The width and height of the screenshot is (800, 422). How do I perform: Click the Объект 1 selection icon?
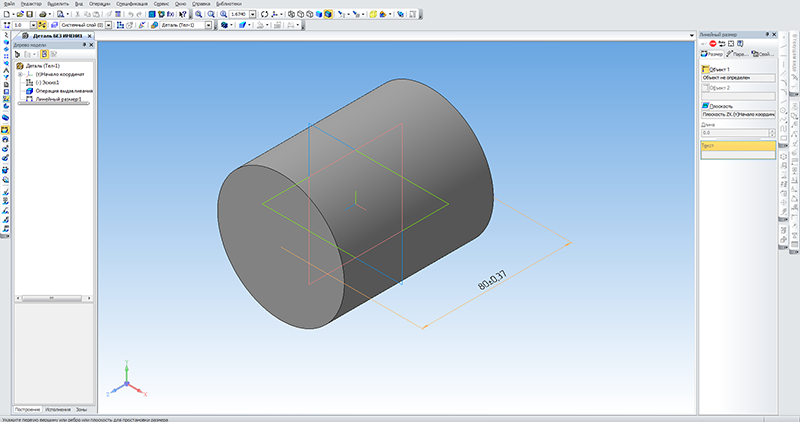pyautogui.click(x=705, y=69)
